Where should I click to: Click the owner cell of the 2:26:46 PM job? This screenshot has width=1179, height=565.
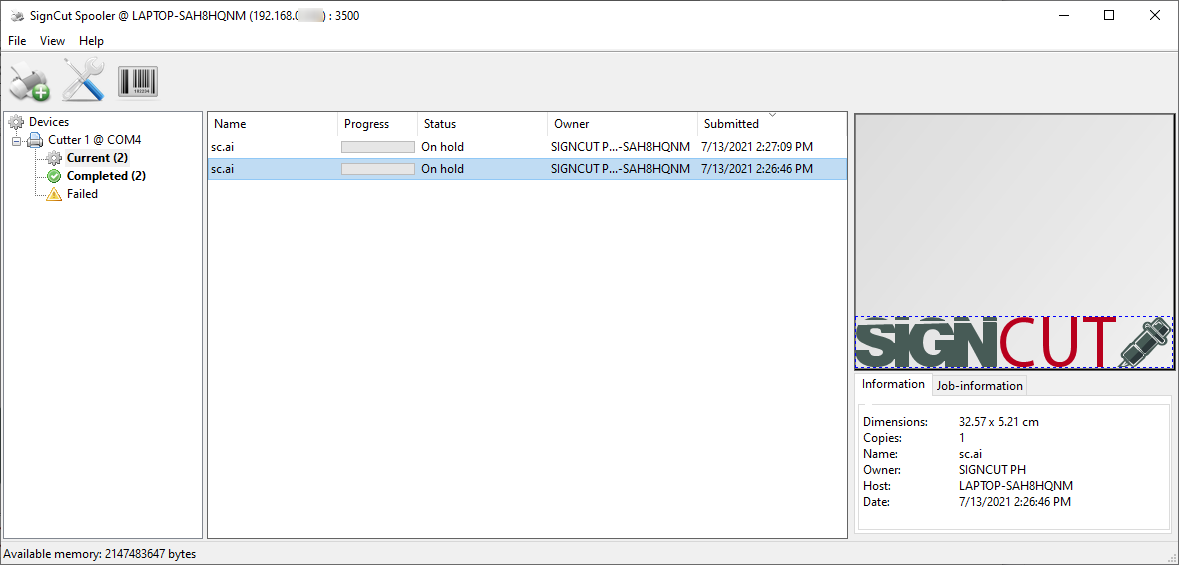(620, 169)
